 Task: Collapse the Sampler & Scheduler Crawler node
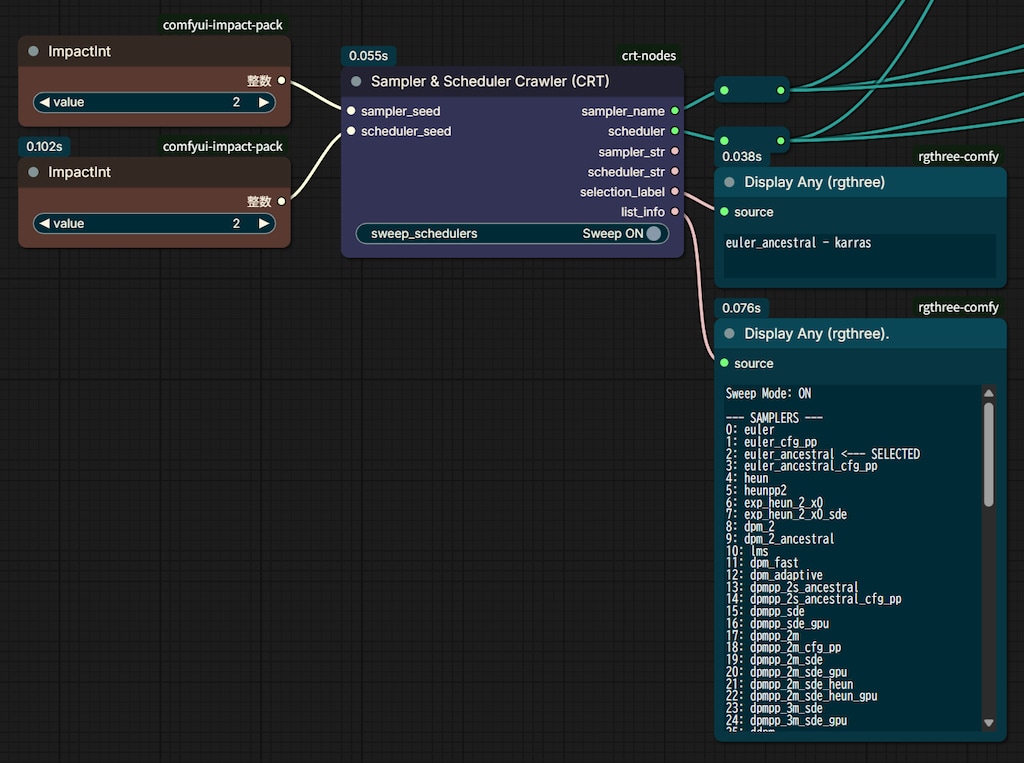pos(356,81)
